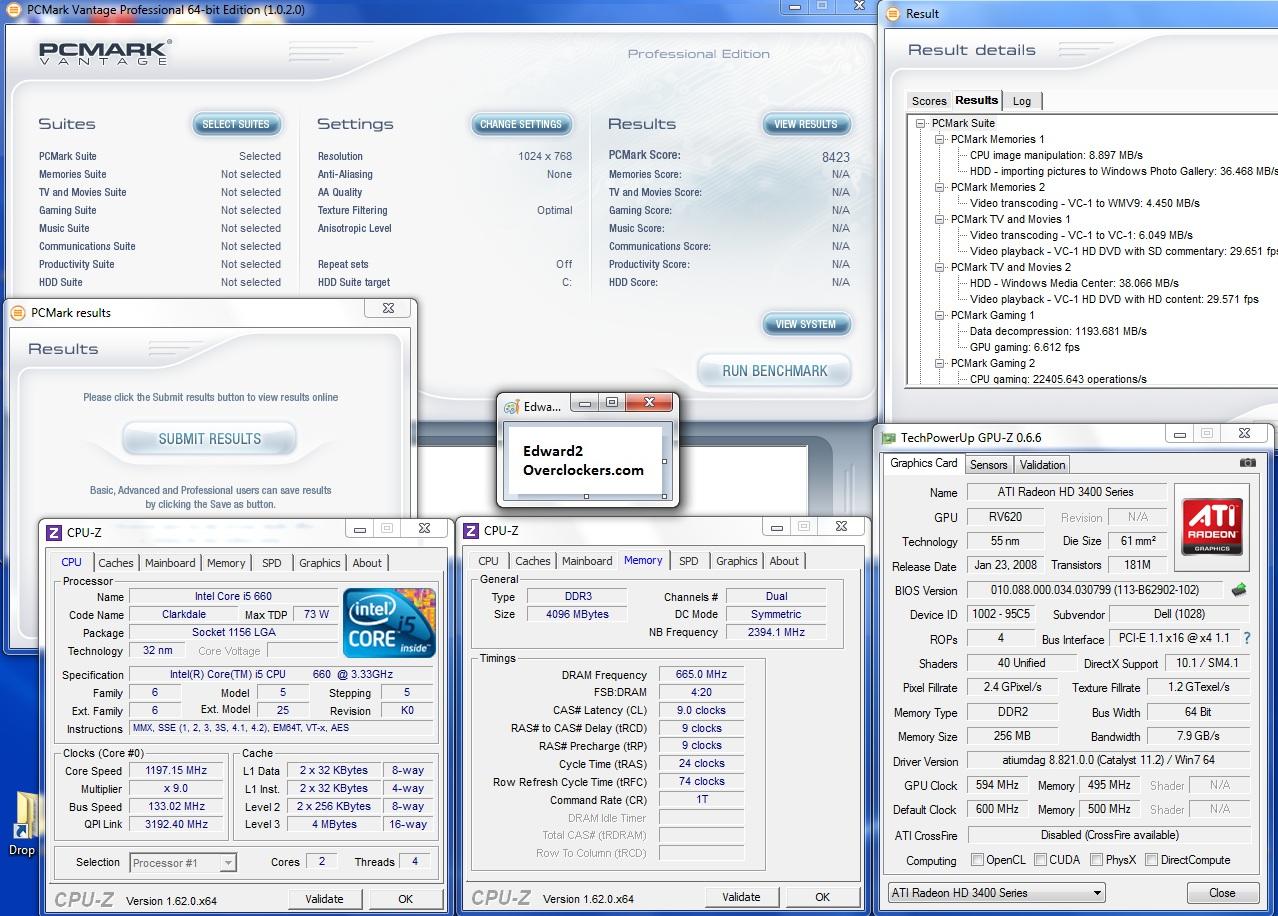Click the VIEW SYSTEM button
This screenshot has height=916, width=1278.
pos(806,324)
